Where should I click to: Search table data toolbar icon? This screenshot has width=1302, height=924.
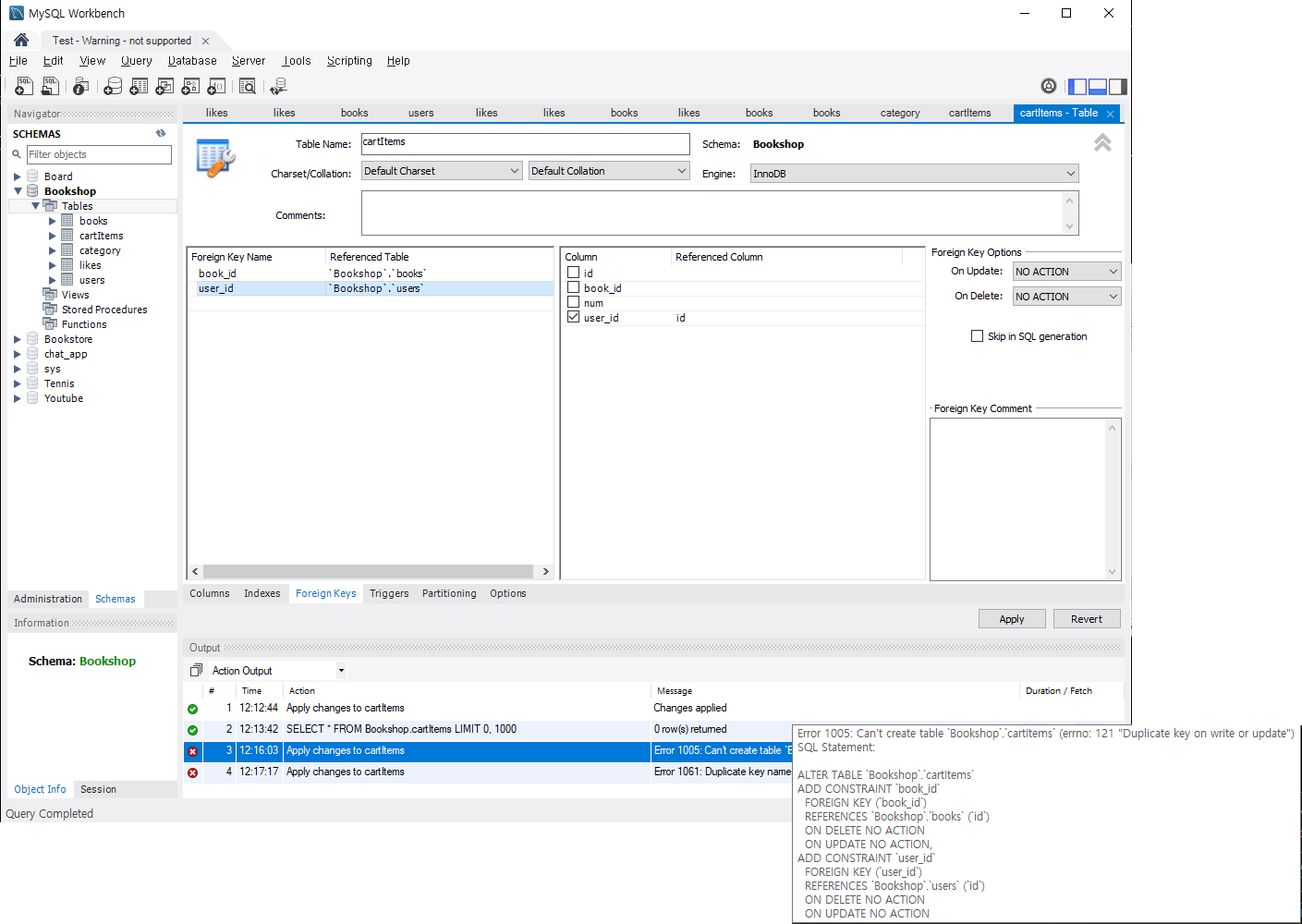(x=247, y=86)
